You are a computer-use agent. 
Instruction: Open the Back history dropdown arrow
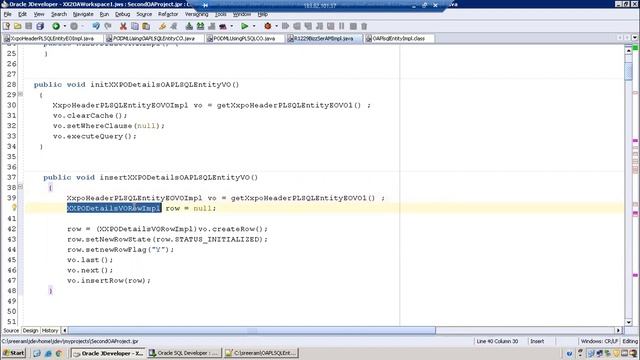[x=64, y=26]
